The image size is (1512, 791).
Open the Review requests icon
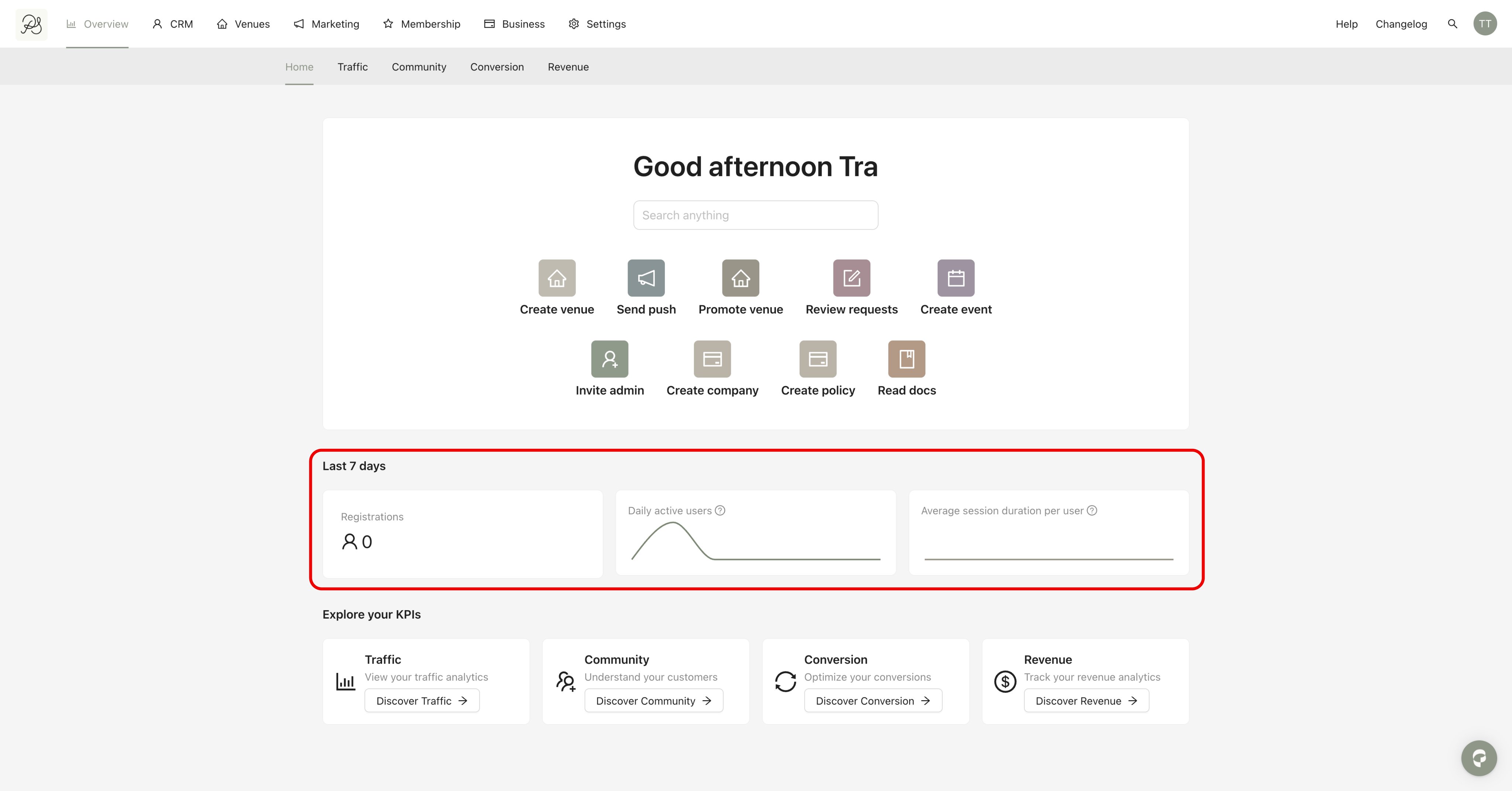click(851, 278)
